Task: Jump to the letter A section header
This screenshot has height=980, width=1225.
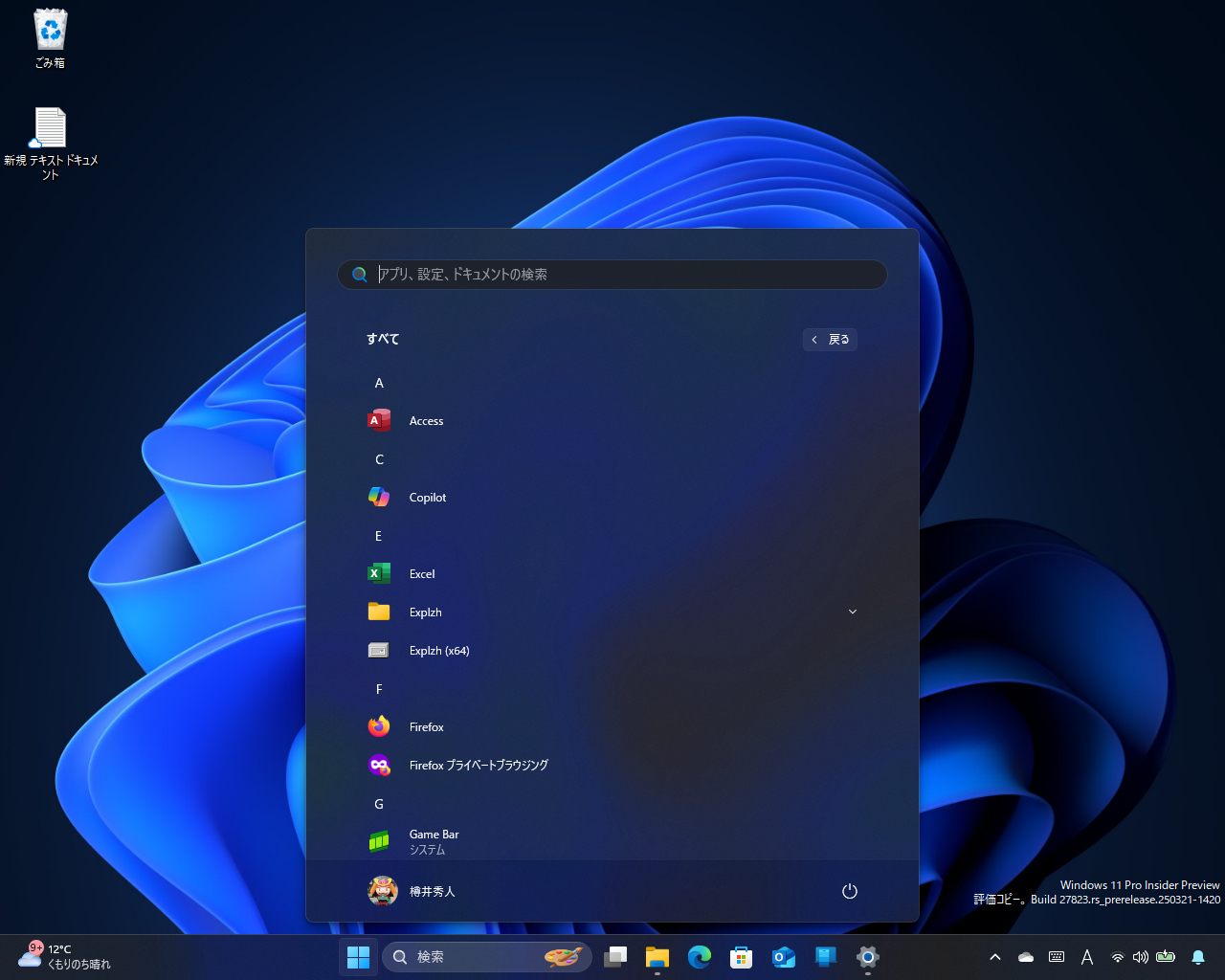Action: click(379, 383)
